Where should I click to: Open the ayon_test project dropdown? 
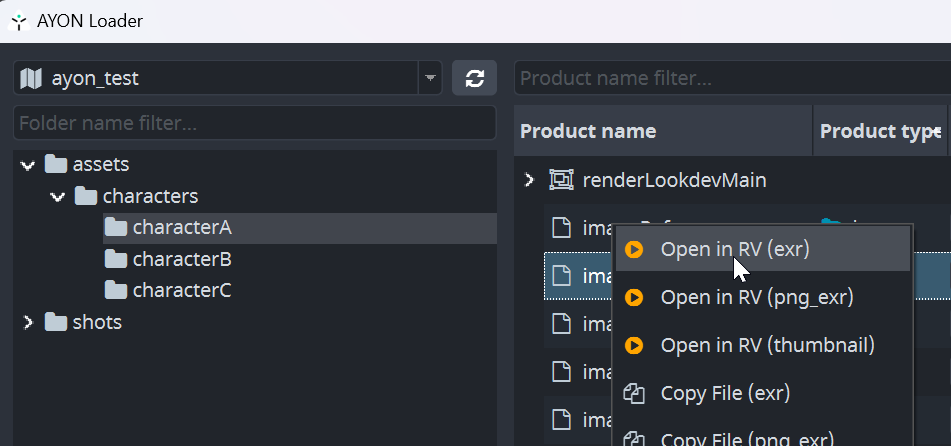(x=430, y=78)
